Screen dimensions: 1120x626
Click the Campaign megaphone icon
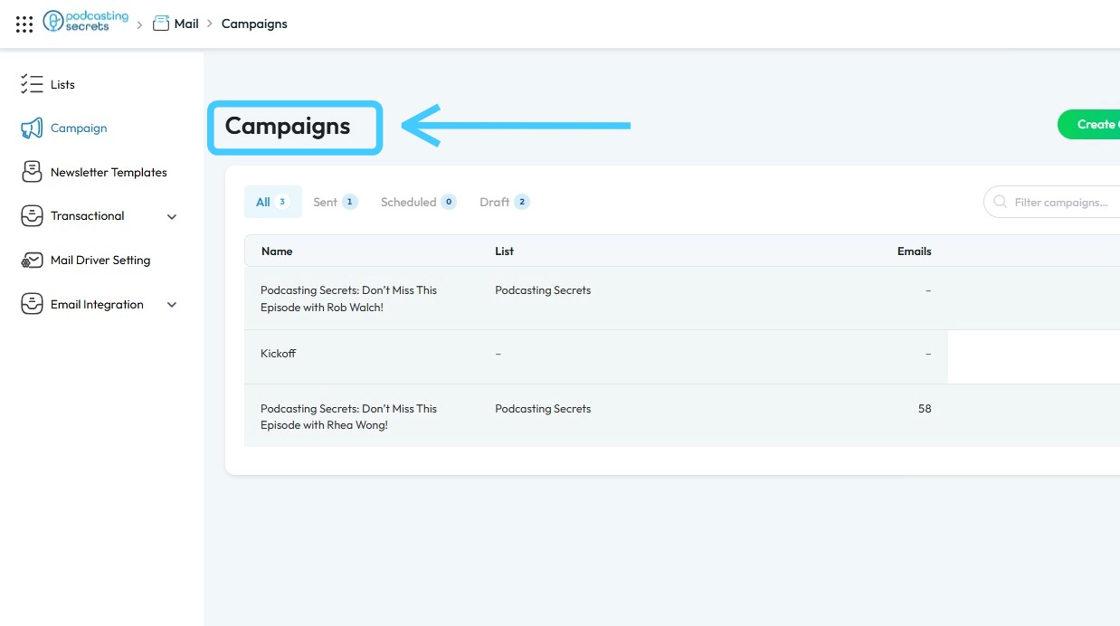tap(32, 128)
